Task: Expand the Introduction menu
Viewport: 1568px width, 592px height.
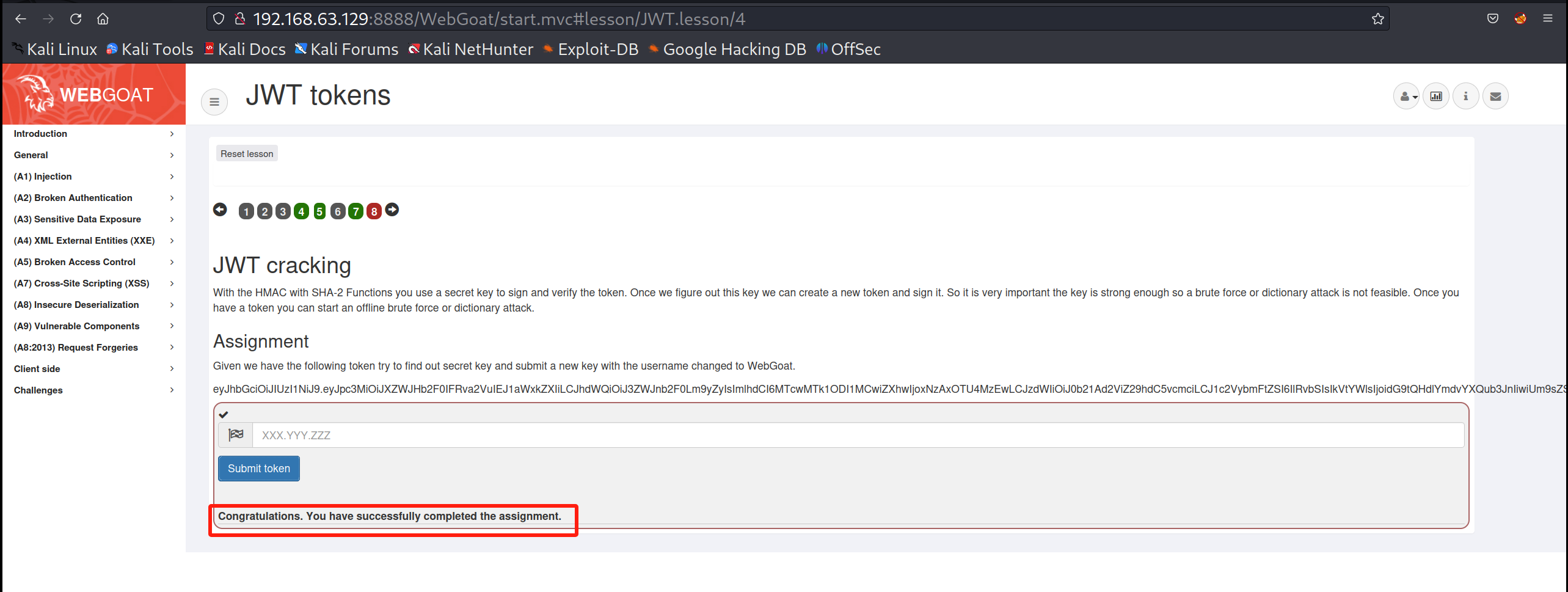Action: coord(93,134)
